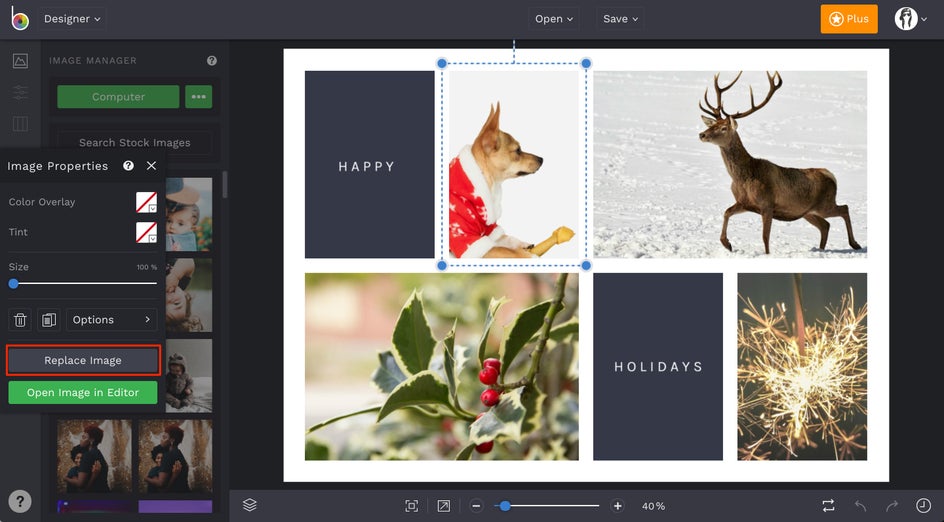Open the Layers panel icon
The image size is (944, 522).
pyautogui.click(x=250, y=505)
